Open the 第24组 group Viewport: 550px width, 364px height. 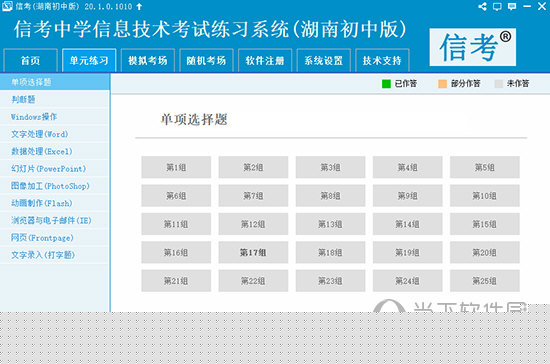click(408, 281)
